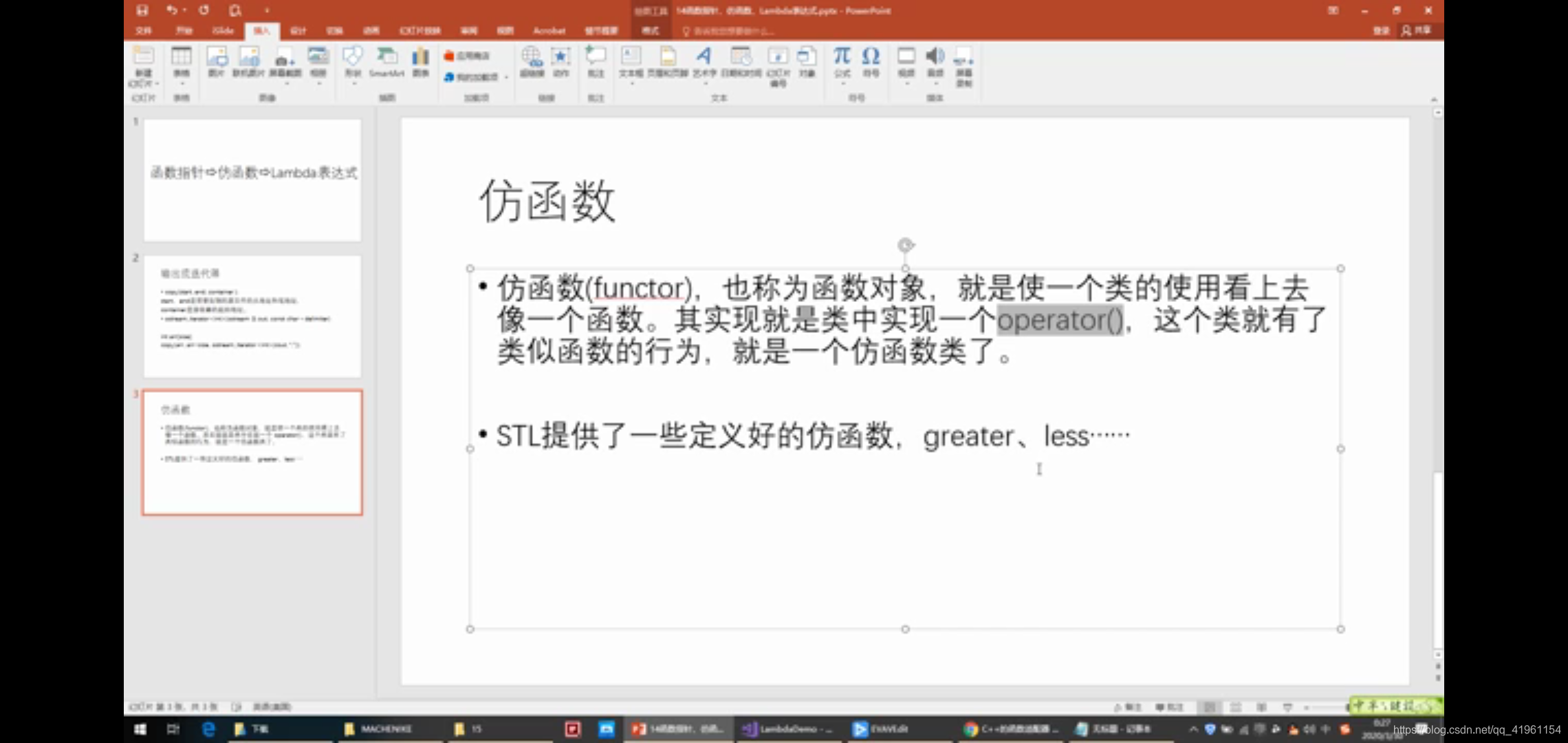Open the Windows Start menu

(140, 729)
